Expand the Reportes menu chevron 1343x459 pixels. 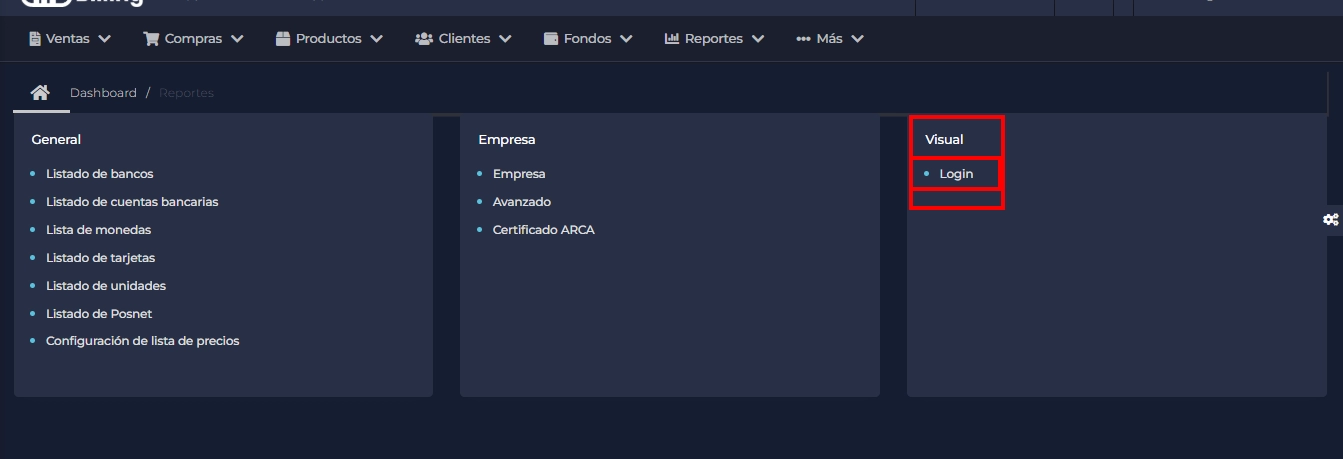(758, 39)
